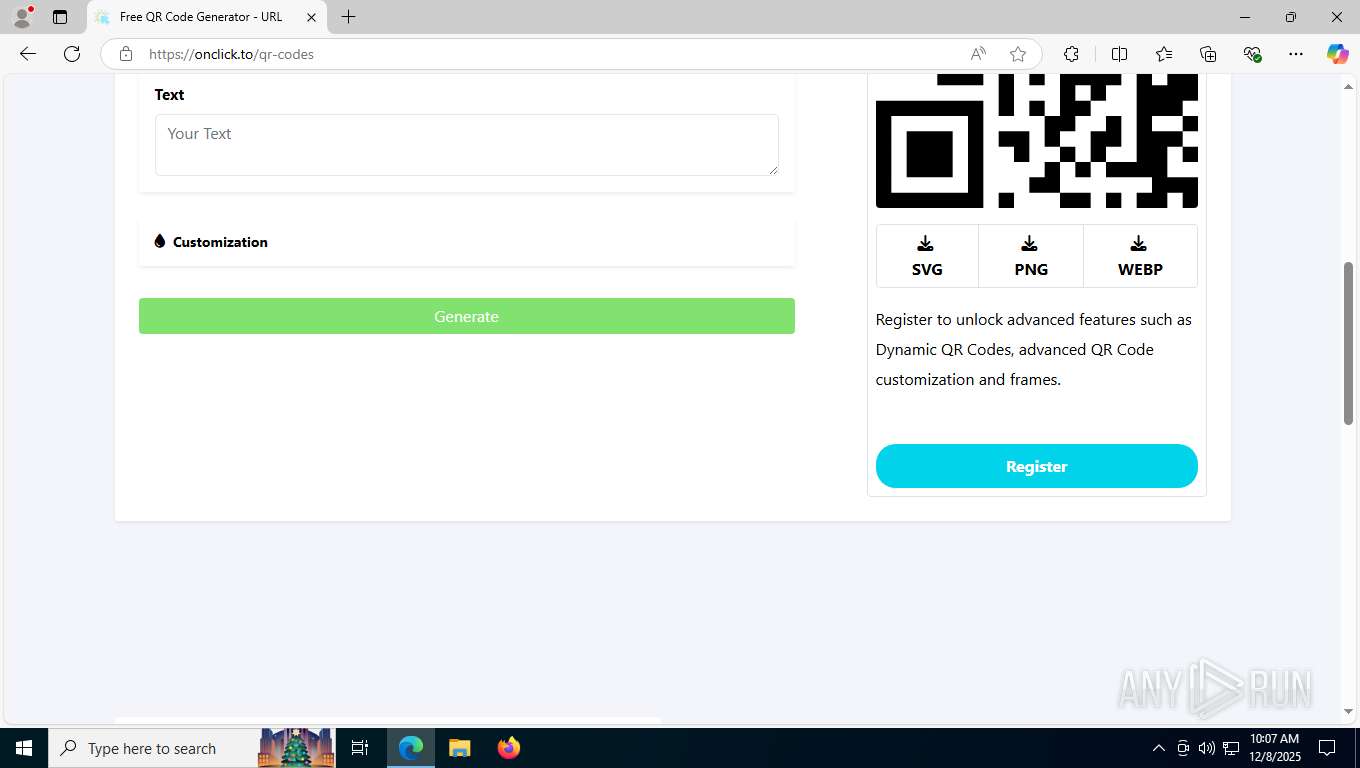Open Task View on taskbar

tap(360, 748)
